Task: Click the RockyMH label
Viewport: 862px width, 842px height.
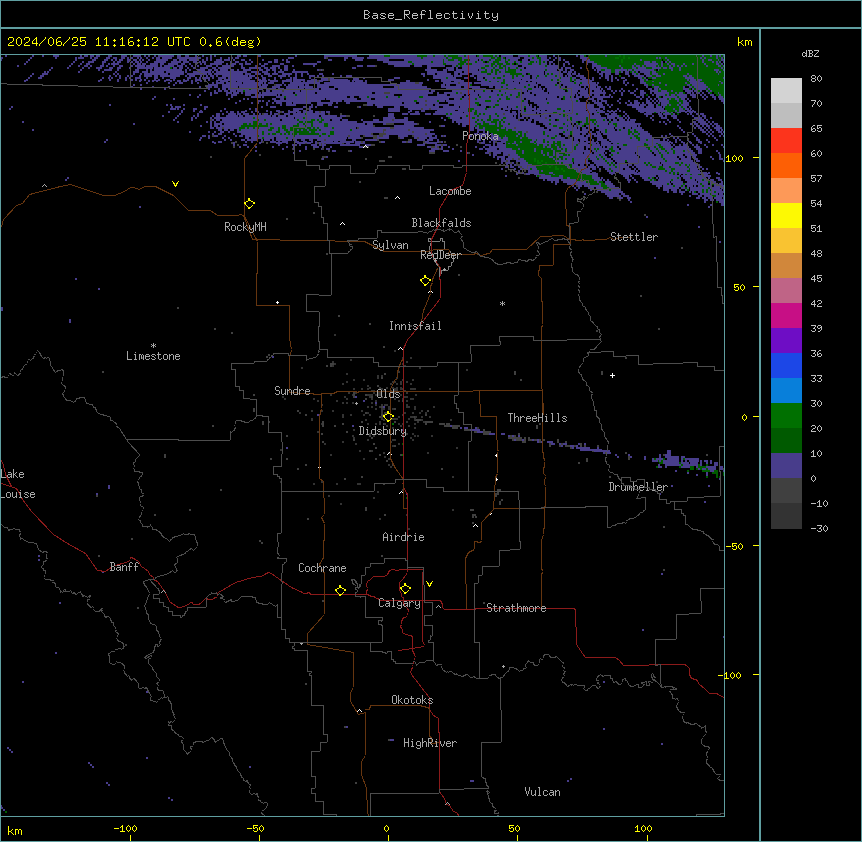Action: click(245, 227)
